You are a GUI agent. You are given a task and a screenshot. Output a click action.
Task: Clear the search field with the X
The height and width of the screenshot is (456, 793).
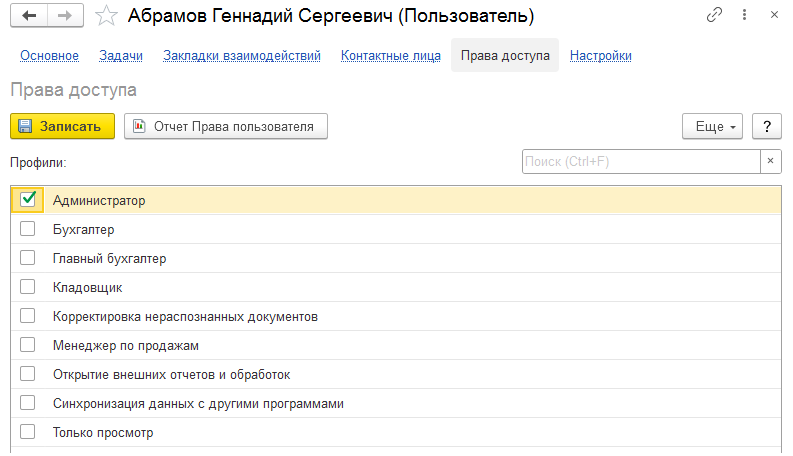coord(770,161)
